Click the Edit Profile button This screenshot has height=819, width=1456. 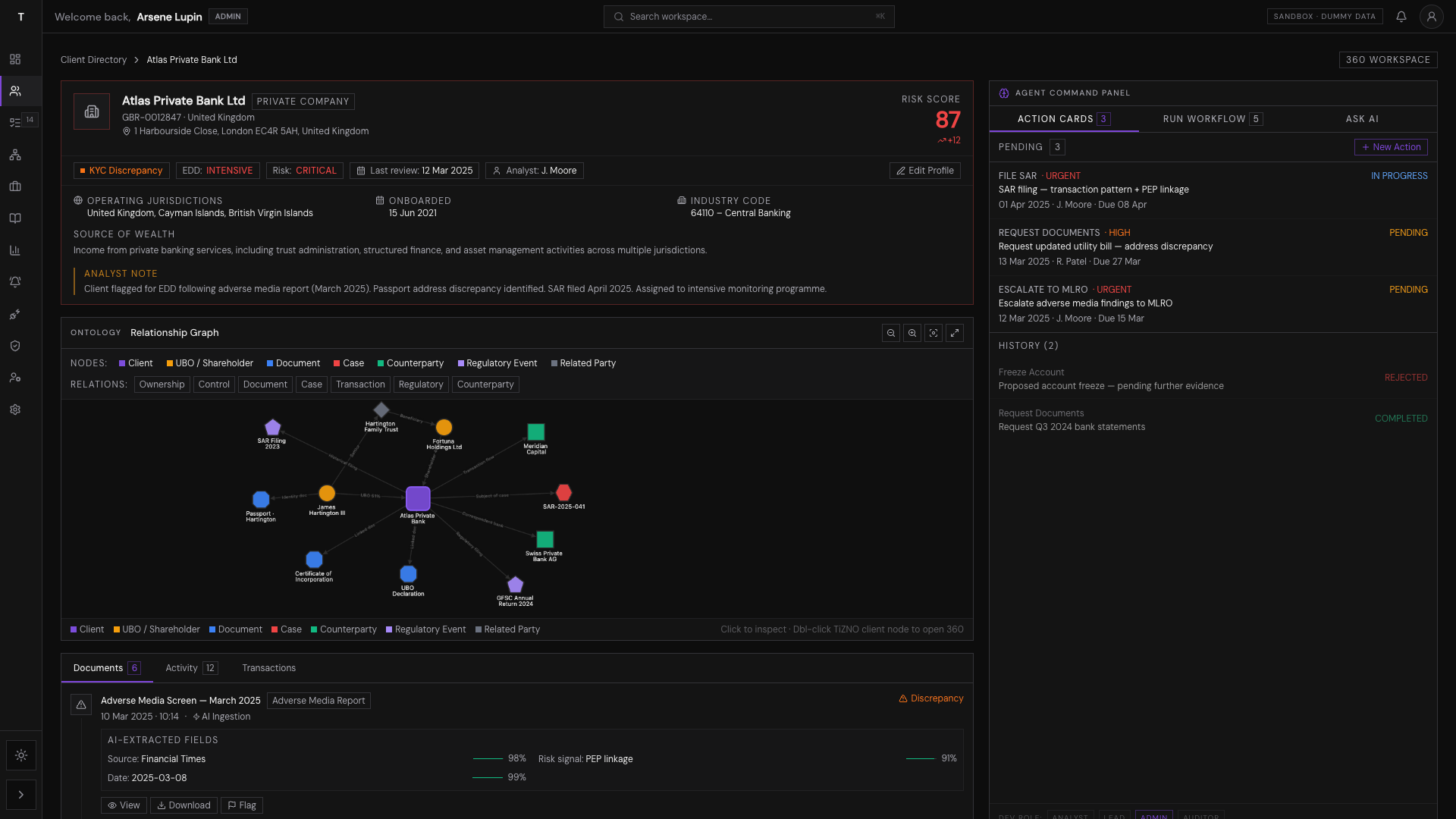coord(924,171)
